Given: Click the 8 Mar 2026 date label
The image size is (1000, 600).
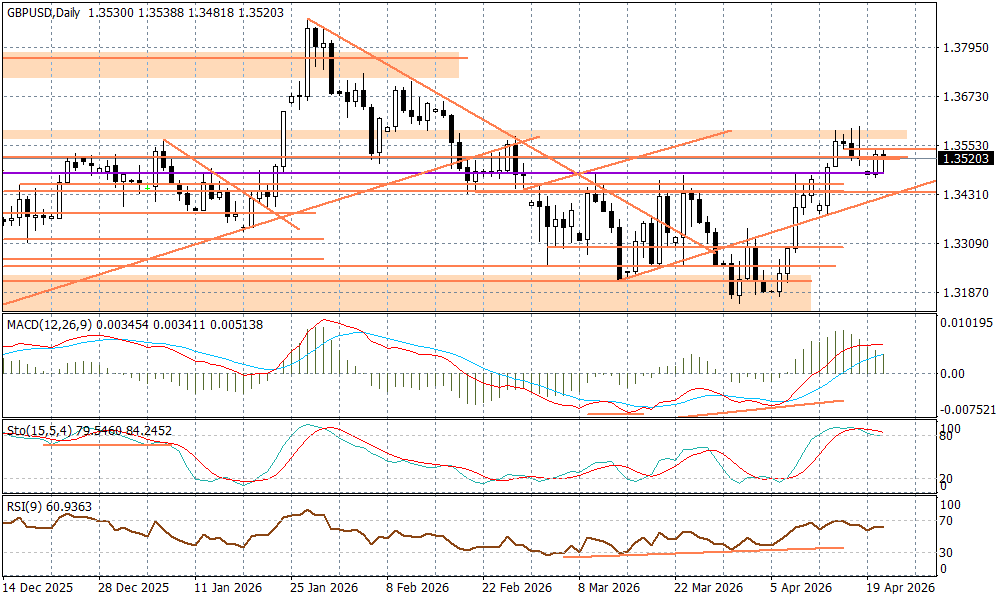Looking at the screenshot, I should (610, 589).
